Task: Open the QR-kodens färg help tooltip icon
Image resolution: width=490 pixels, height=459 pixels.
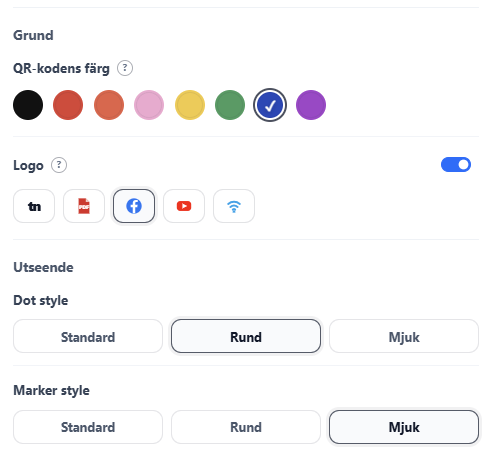Action: [x=125, y=68]
